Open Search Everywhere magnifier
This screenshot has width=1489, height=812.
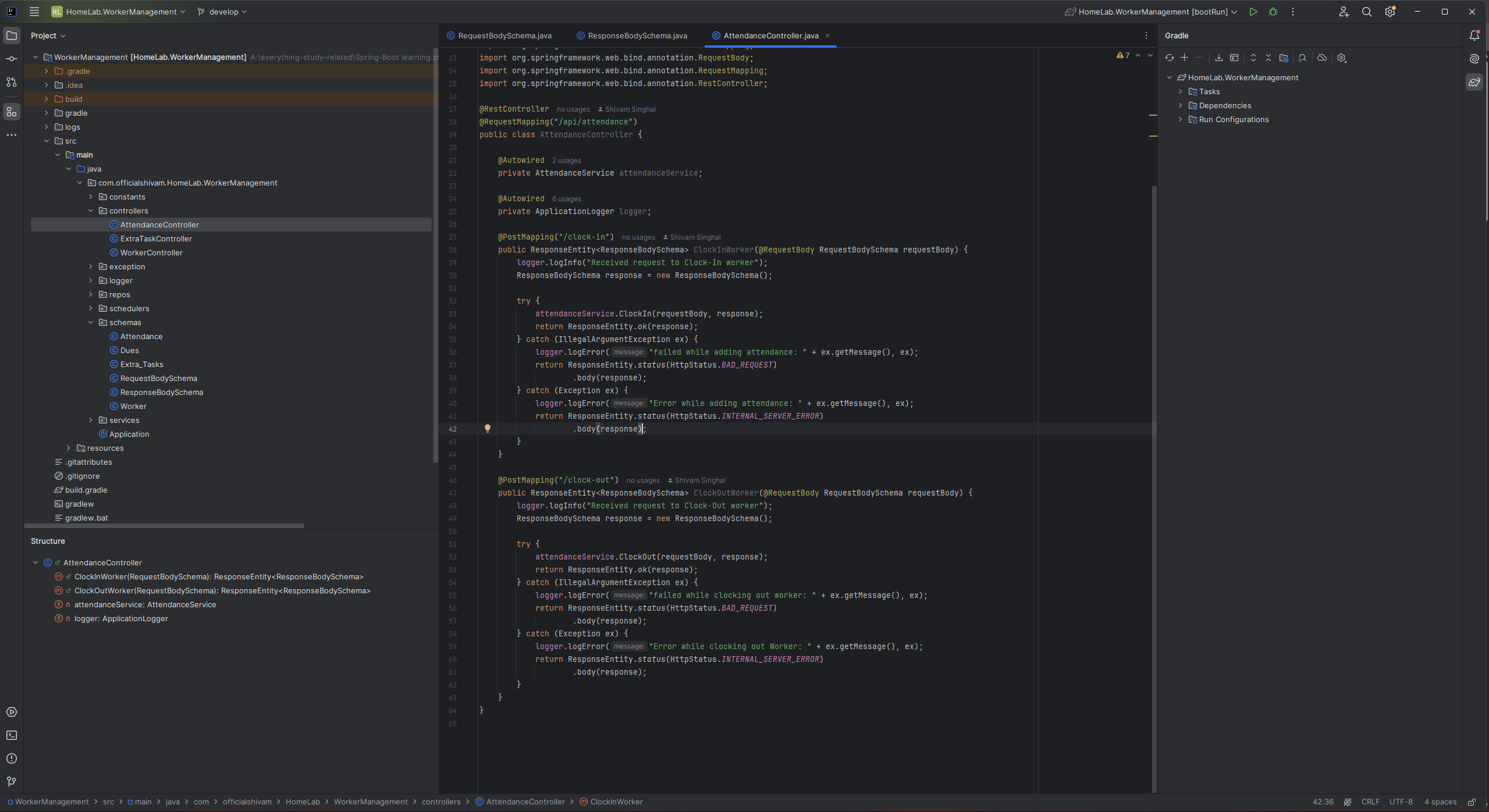[1367, 12]
